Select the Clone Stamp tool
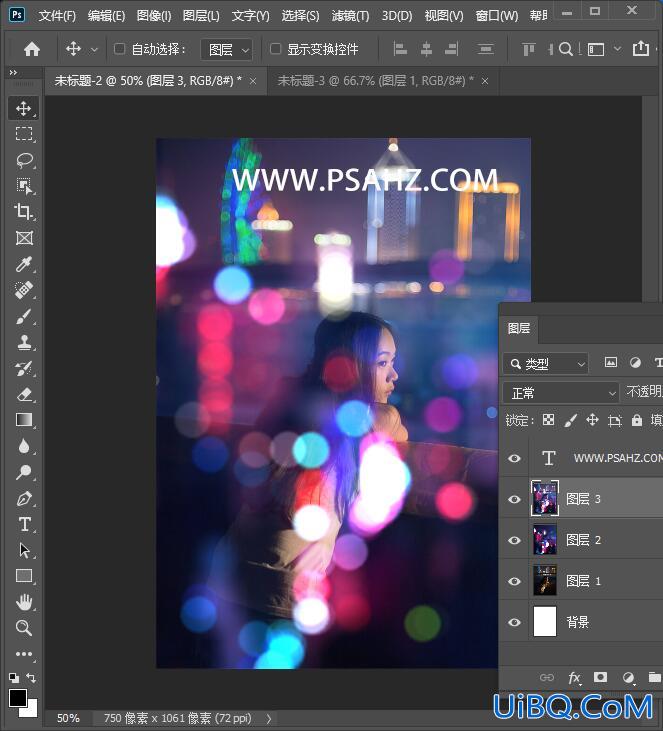This screenshot has width=663, height=731. [x=24, y=342]
